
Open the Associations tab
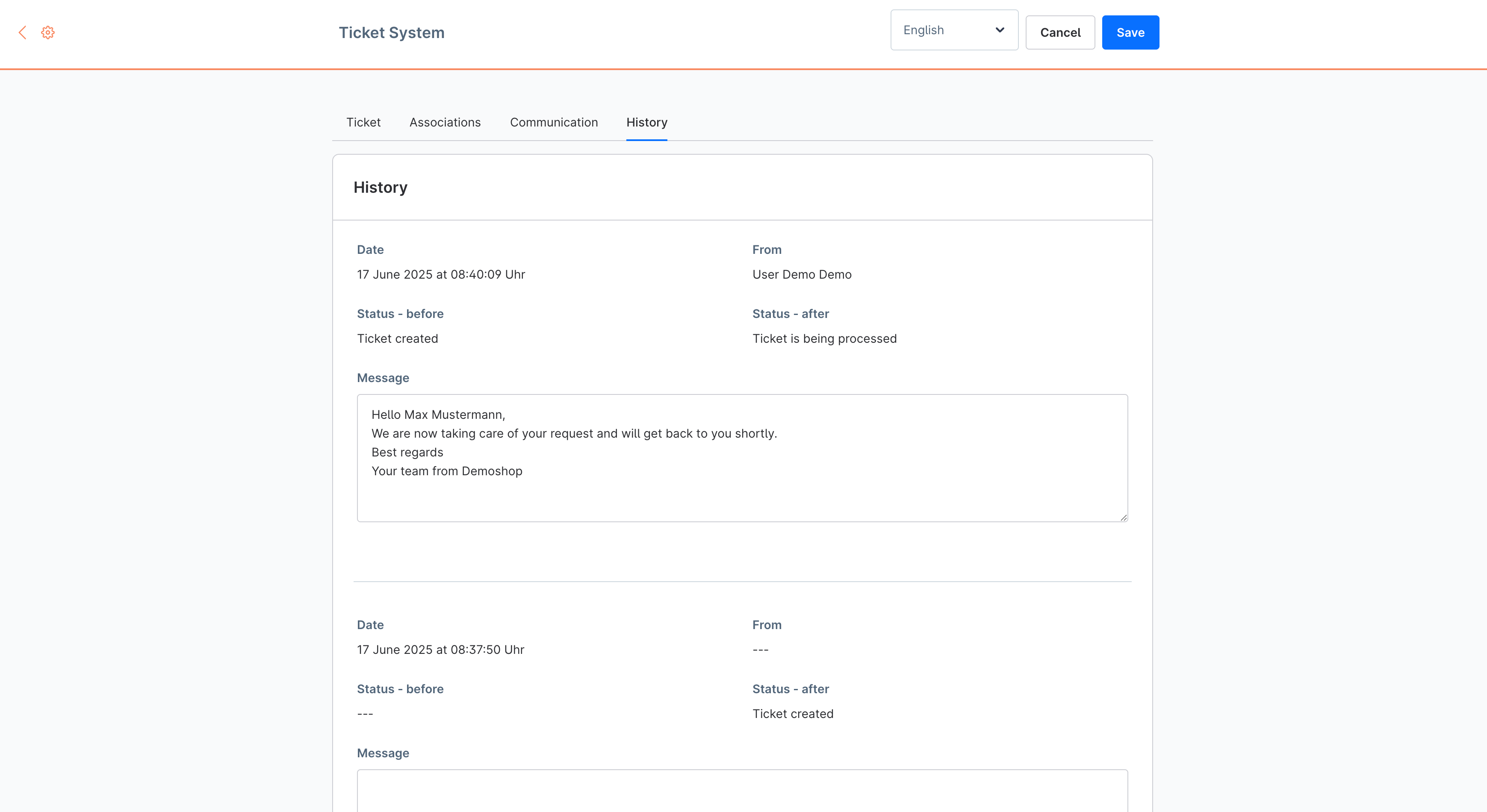(x=445, y=122)
